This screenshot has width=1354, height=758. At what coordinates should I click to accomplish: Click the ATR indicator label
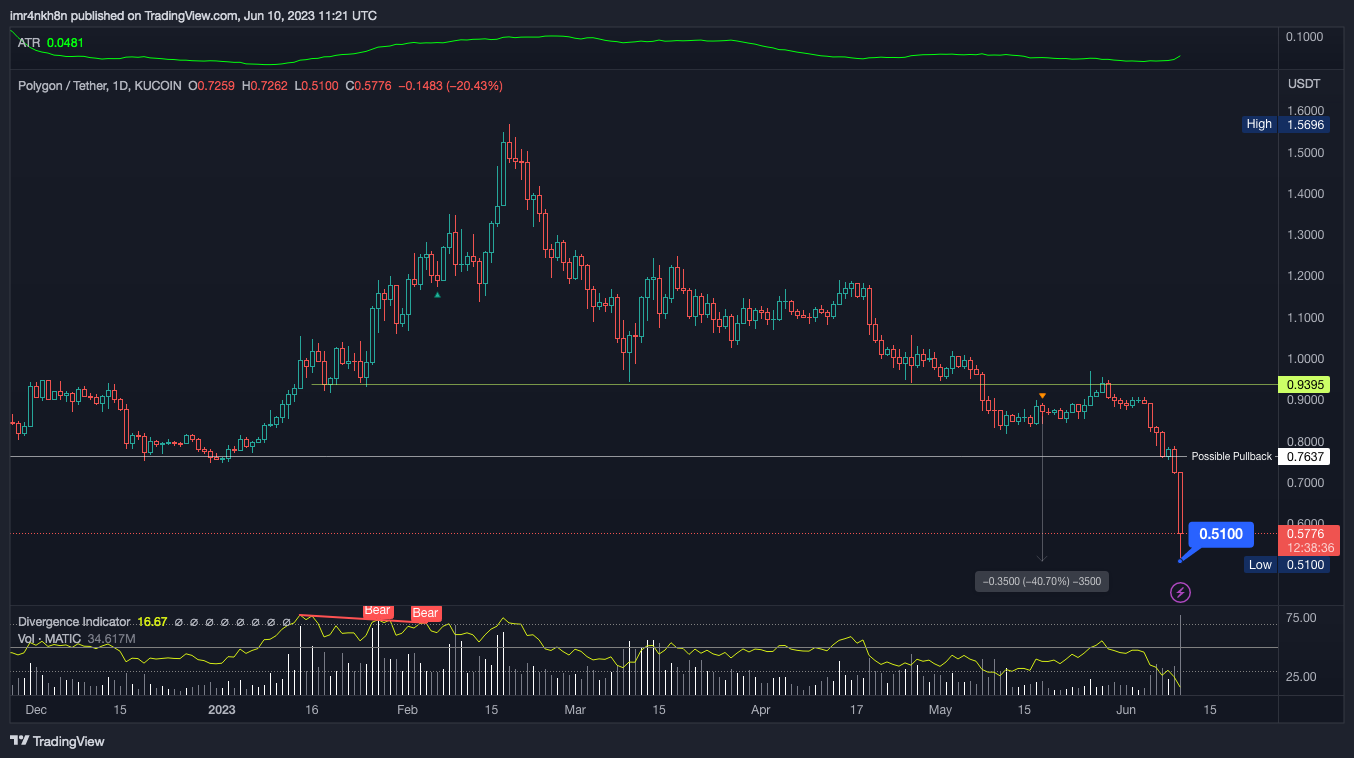click(28, 43)
